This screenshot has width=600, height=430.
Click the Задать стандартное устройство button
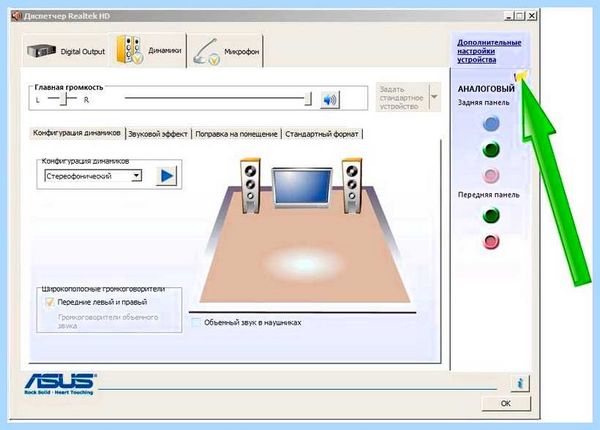pos(403,98)
